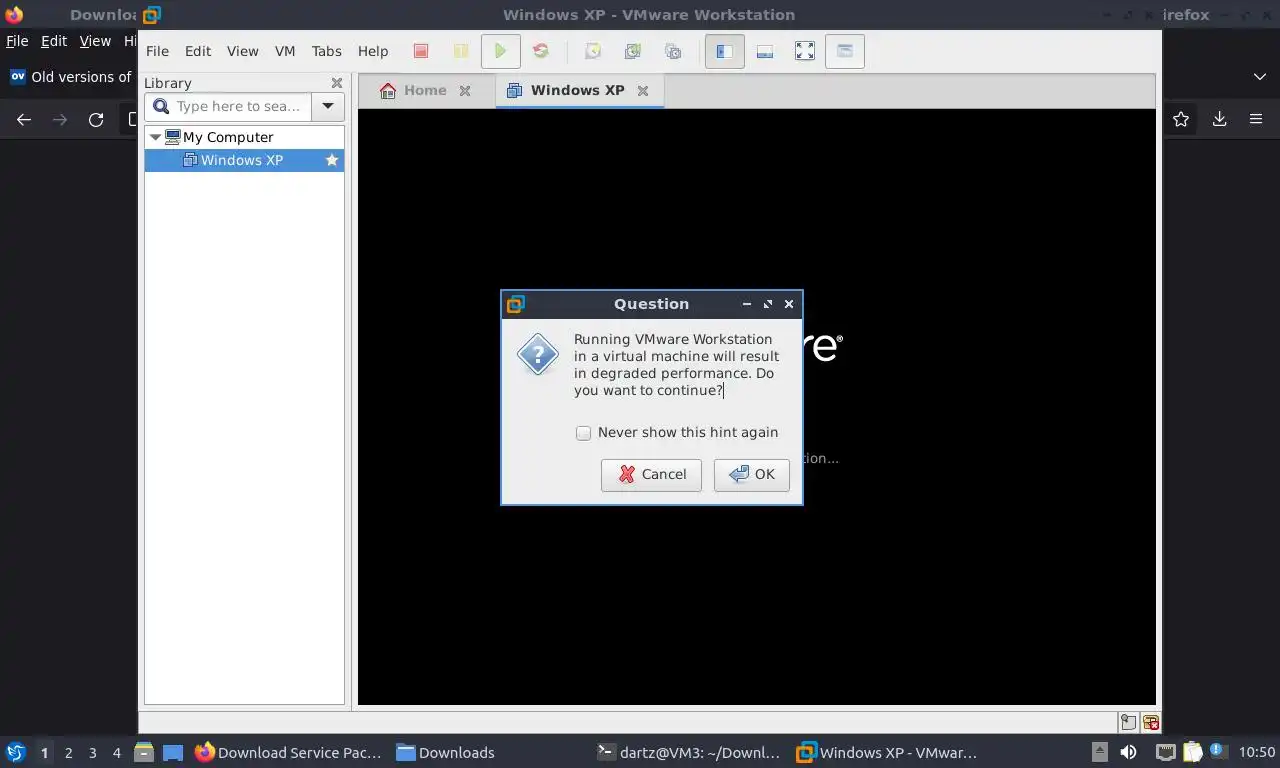Open Firefox list all tabs chevron
Screen dimensions: 1280x768
pos(1259,77)
